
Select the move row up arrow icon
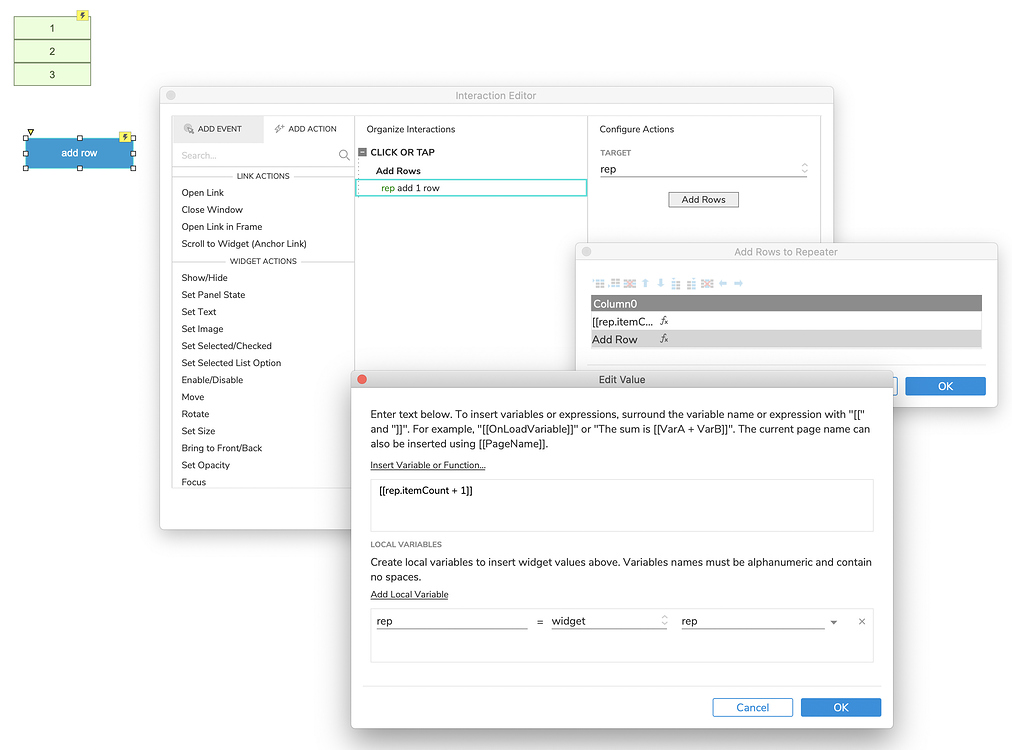click(645, 283)
